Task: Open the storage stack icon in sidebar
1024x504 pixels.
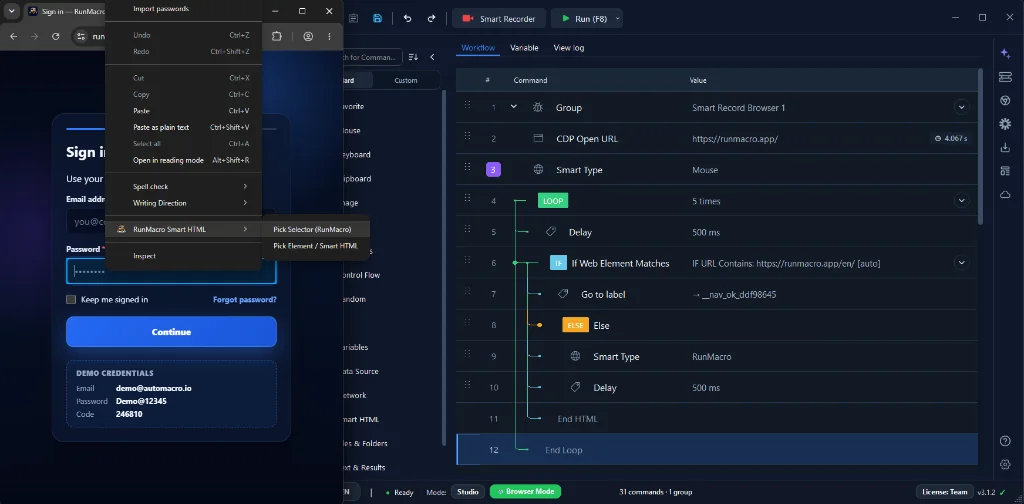Action: (x=1005, y=77)
